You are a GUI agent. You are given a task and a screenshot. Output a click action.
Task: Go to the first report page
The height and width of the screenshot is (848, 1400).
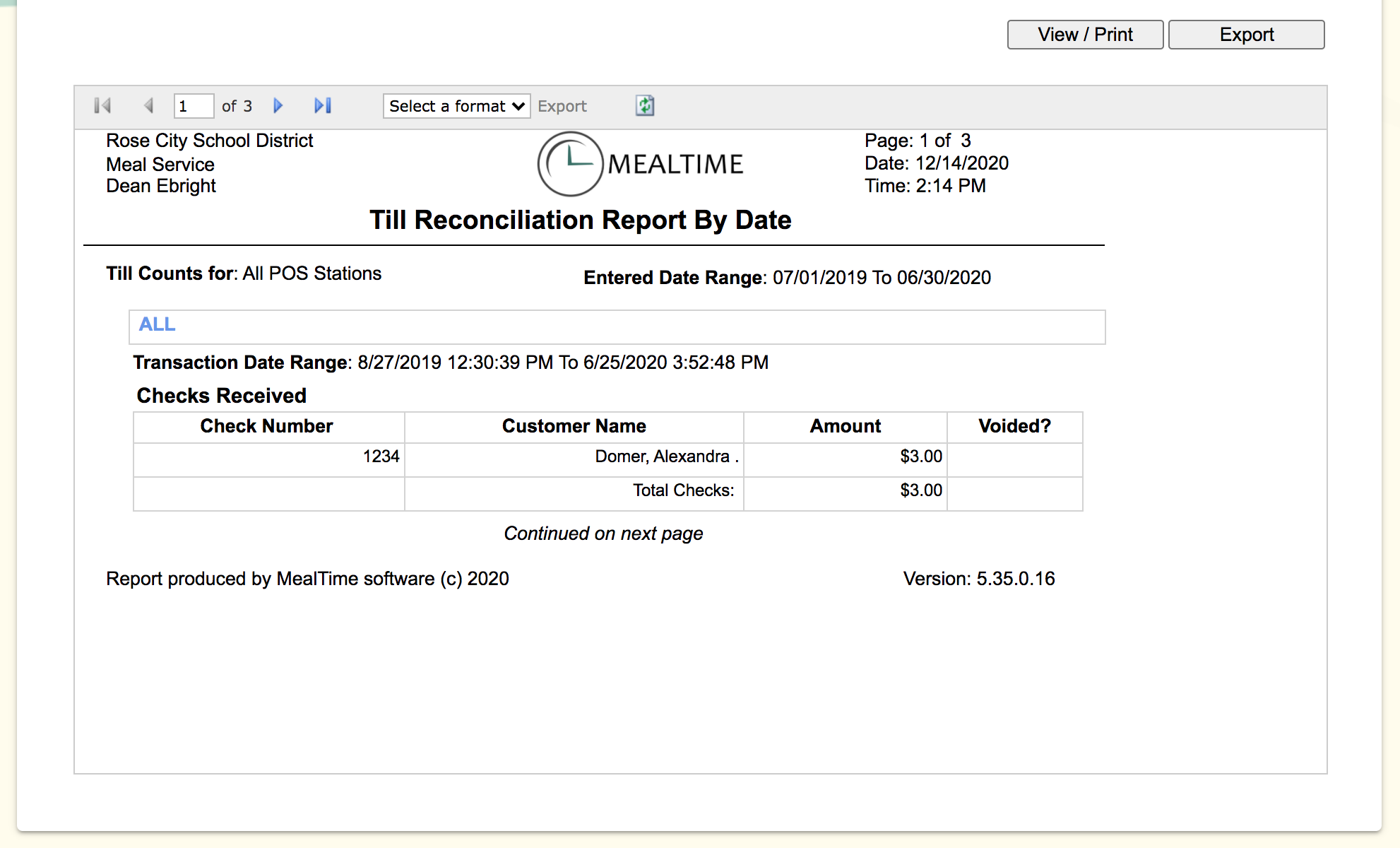coord(102,106)
